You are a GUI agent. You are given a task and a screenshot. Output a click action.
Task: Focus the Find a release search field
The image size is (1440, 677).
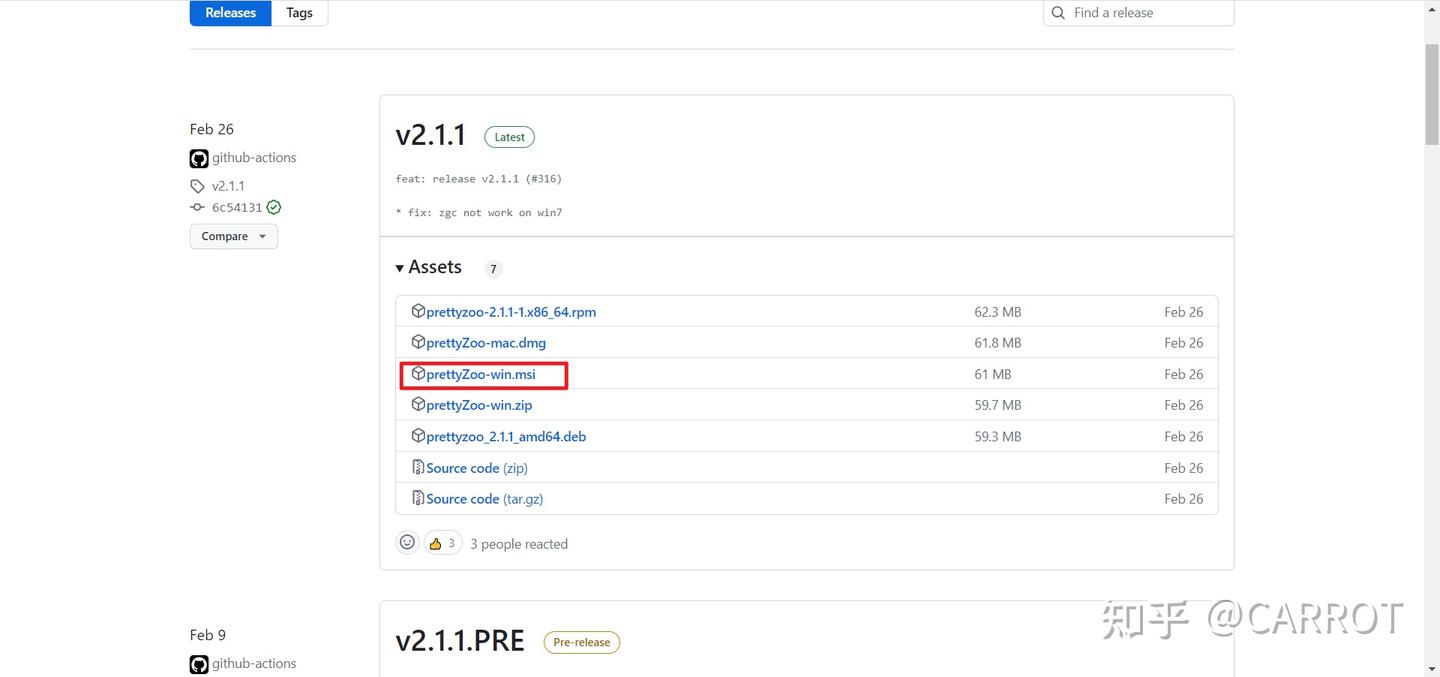click(1138, 13)
